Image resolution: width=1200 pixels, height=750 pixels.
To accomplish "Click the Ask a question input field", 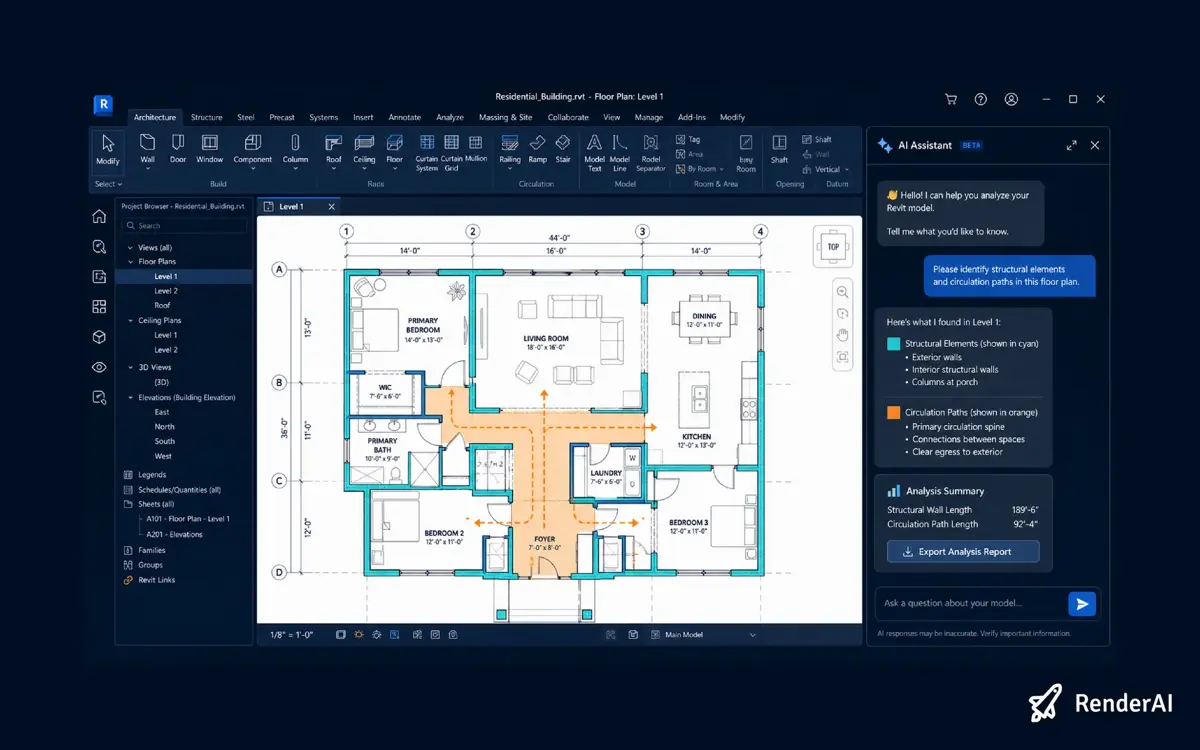I will point(969,603).
